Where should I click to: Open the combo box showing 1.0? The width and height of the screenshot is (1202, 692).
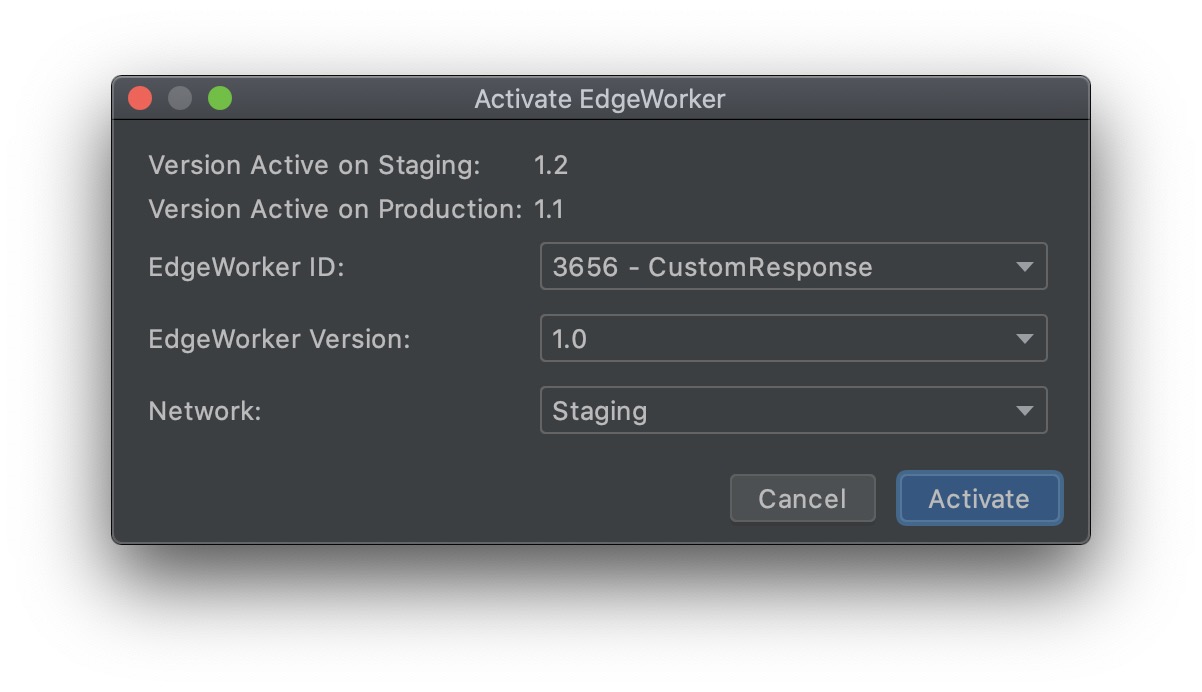pyautogui.click(x=794, y=339)
